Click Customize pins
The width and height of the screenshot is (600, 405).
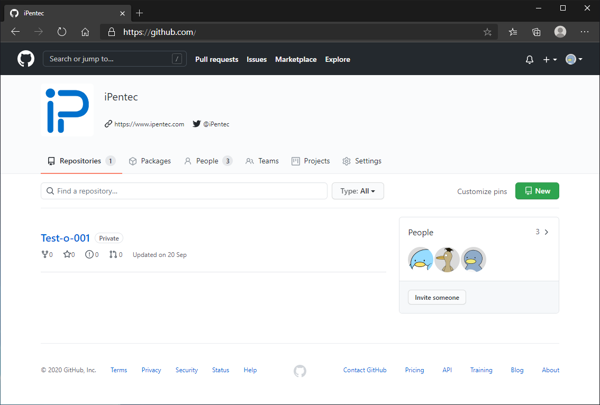tap(482, 191)
